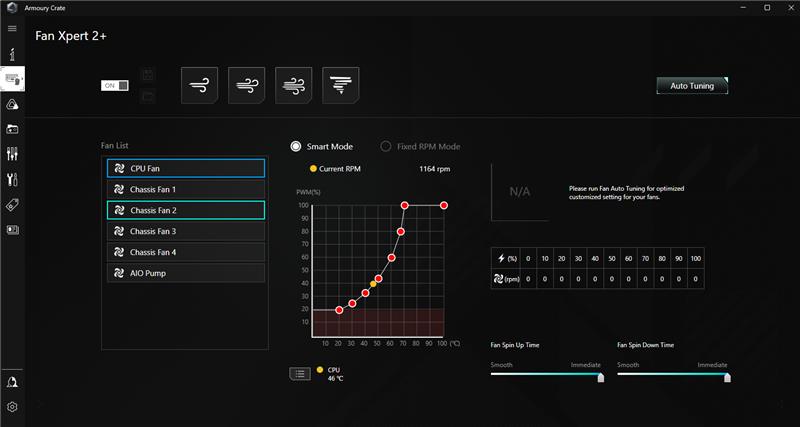Open the temperature source list button
This screenshot has width=800, height=427.
click(x=300, y=374)
